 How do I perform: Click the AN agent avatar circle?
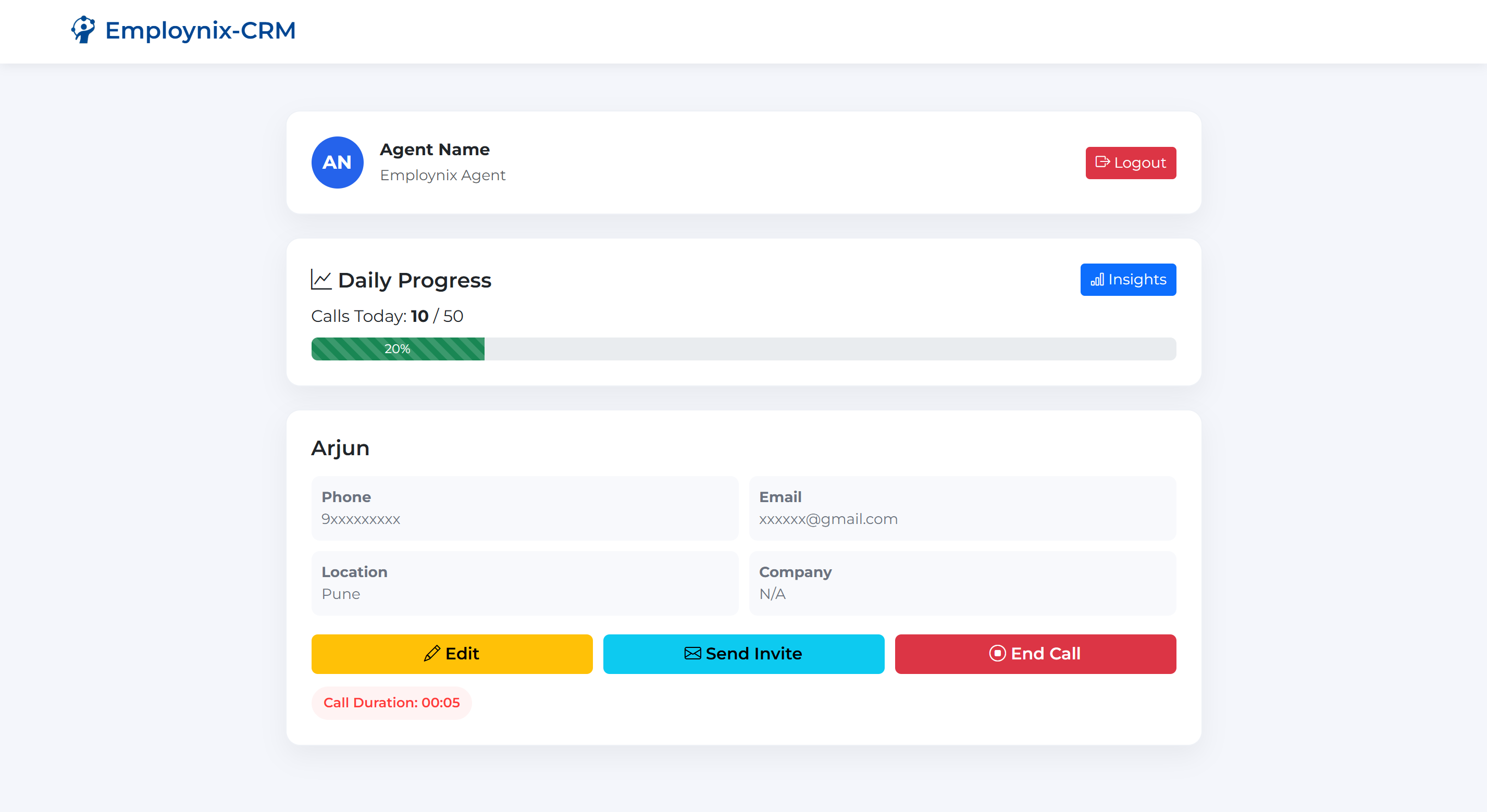pos(337,162)
